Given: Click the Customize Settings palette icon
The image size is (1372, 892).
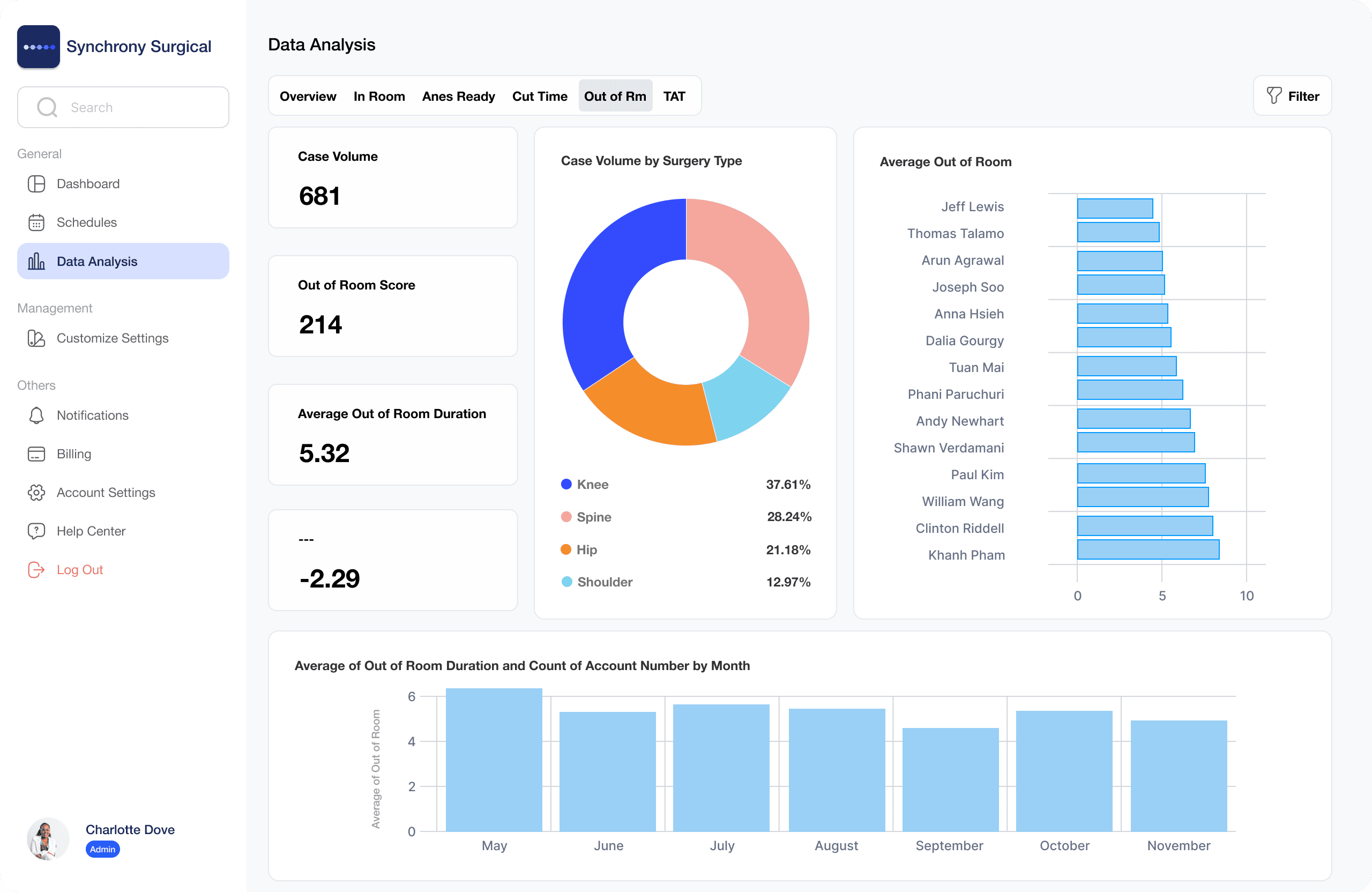Looking at the screenshot, I should point(36,338).
